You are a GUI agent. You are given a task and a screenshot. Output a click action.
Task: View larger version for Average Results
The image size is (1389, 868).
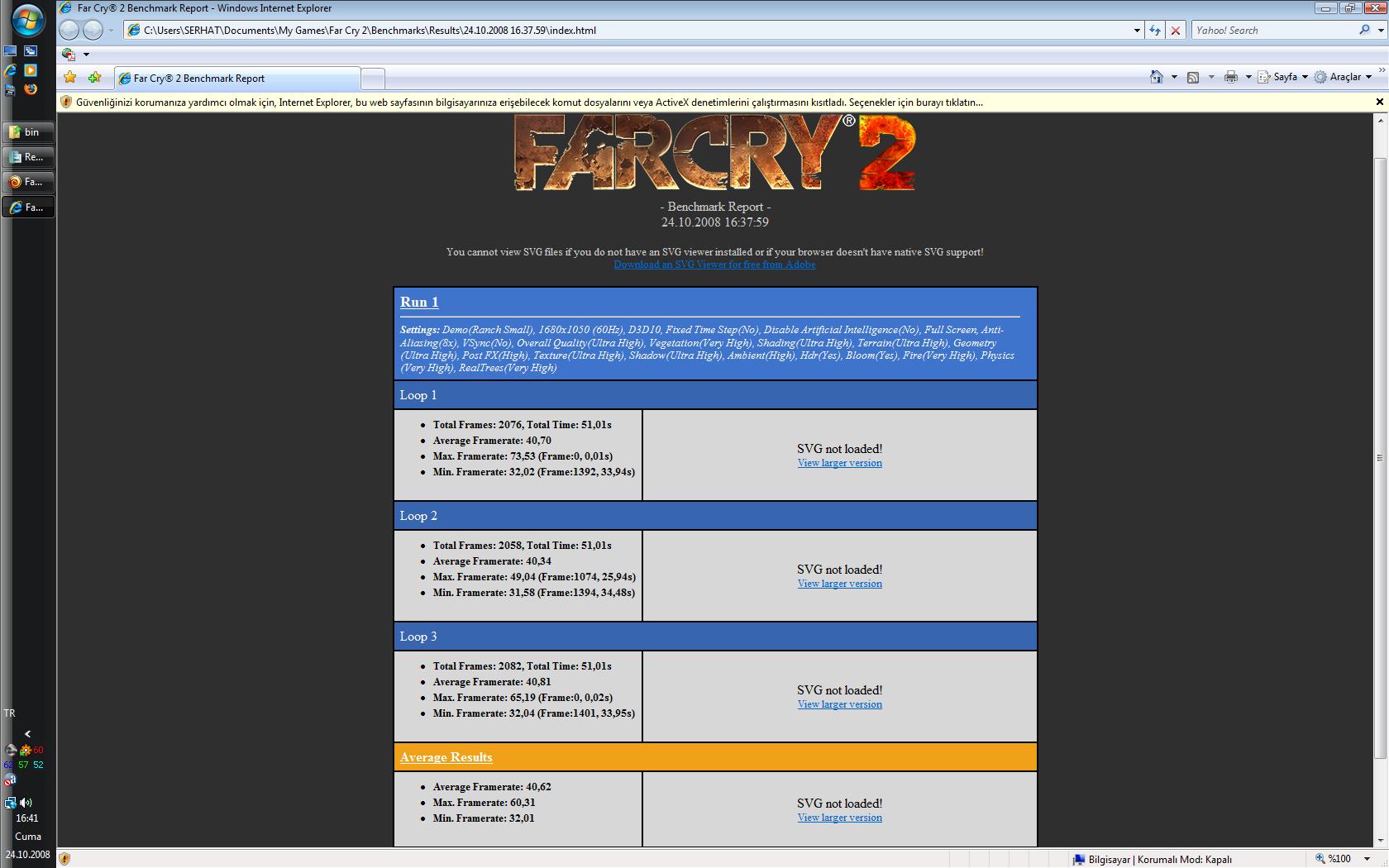[x=839, y=818]
